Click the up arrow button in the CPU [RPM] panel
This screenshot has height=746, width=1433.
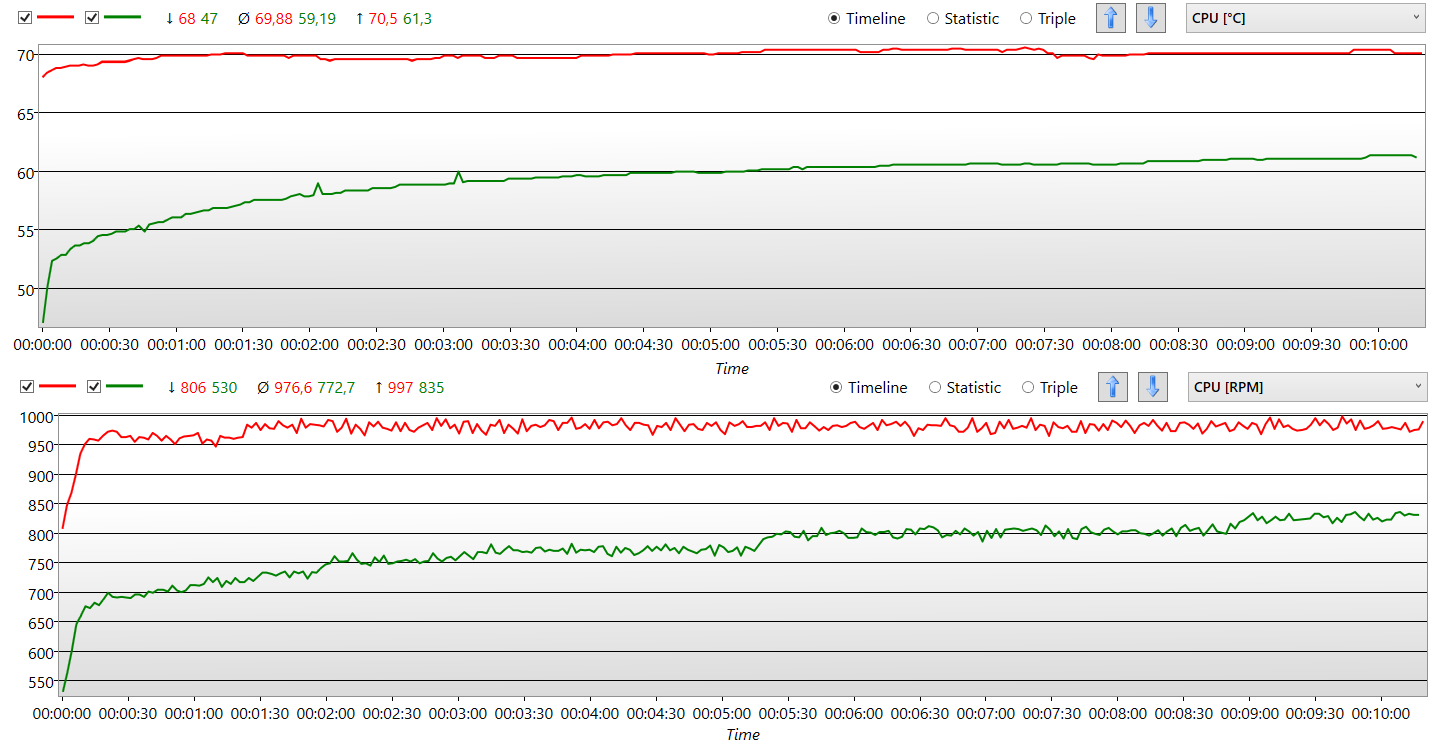tap(1113, 387)
